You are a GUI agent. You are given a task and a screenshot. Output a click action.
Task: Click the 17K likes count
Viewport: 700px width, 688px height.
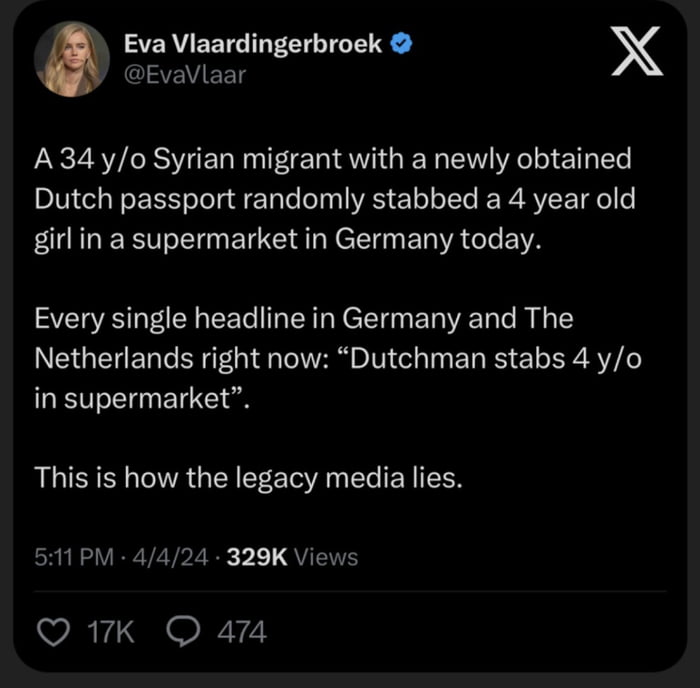coord(110,632)
